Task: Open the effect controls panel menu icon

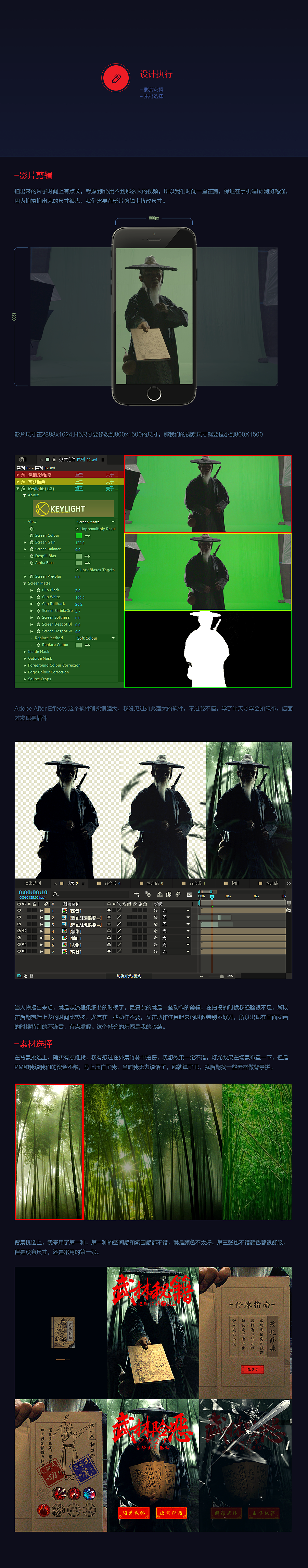Action: pyautogui.click(x=102, y=459)
